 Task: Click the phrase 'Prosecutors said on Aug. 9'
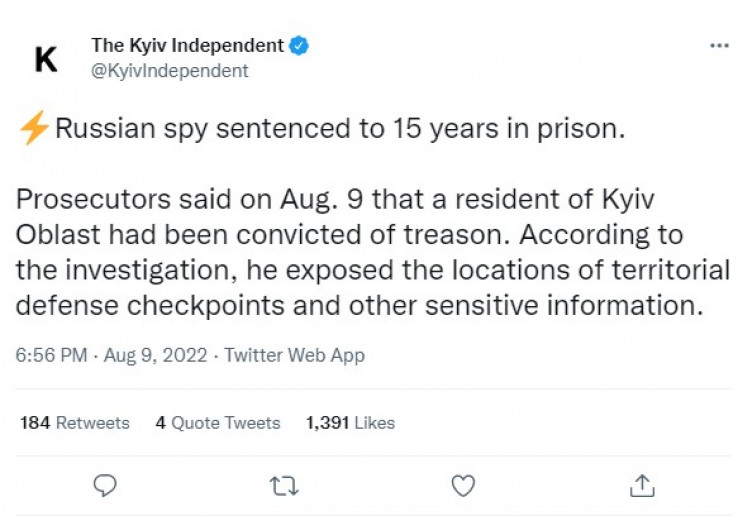pyautogui.click(x=190, y=199)
